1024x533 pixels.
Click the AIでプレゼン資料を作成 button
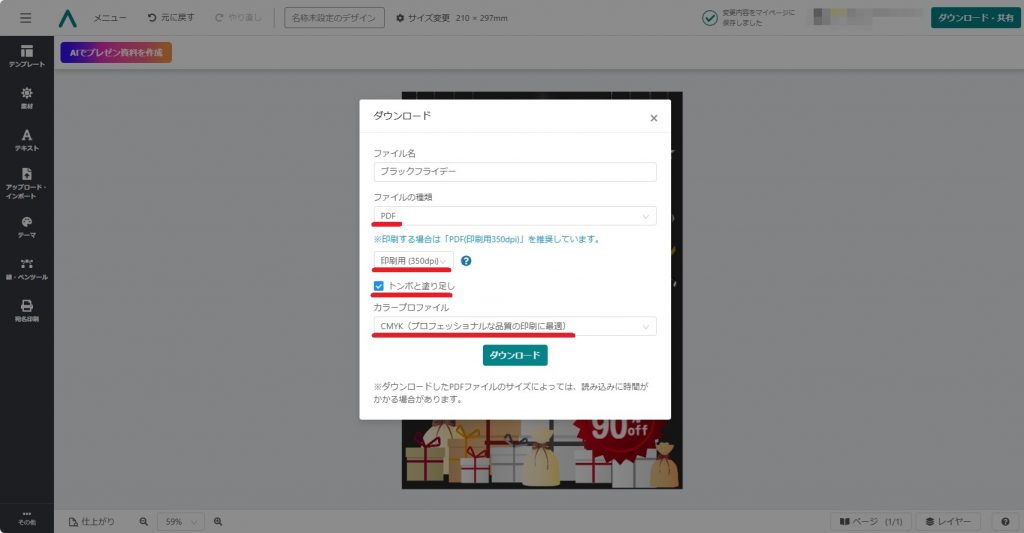(x=116, y=52)
